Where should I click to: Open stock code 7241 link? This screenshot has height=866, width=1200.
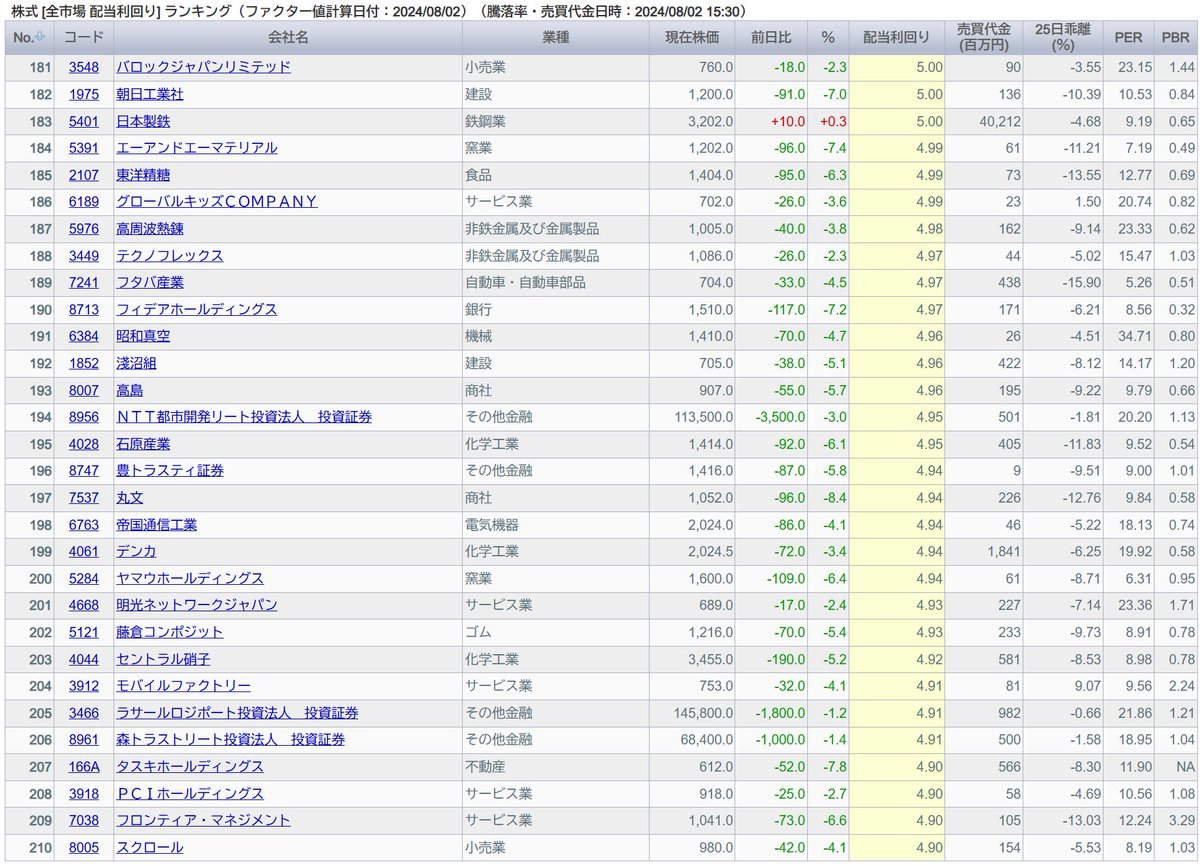pos(84,283)
